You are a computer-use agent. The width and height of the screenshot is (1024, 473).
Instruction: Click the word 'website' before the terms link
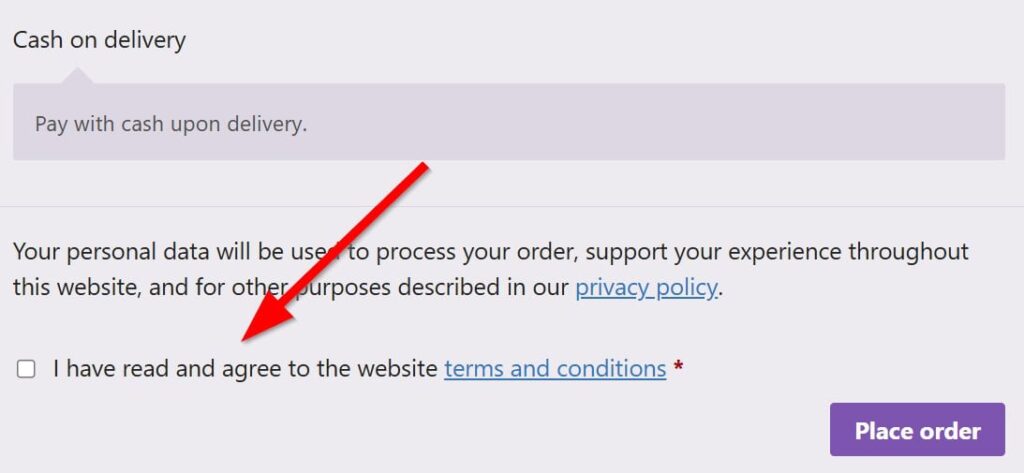click(400, 369)
